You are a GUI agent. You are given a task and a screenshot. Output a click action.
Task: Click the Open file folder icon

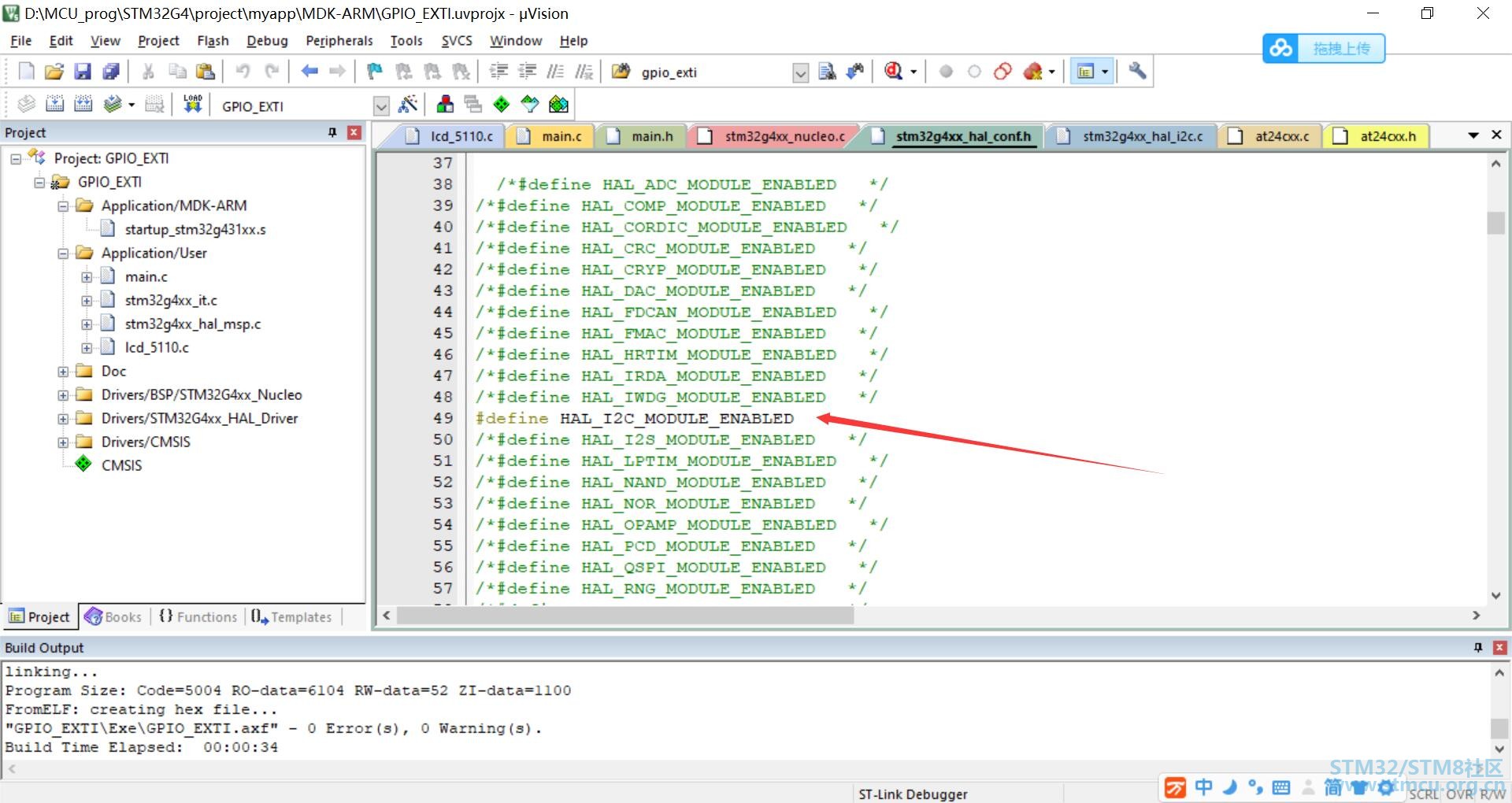coord(54,72)
